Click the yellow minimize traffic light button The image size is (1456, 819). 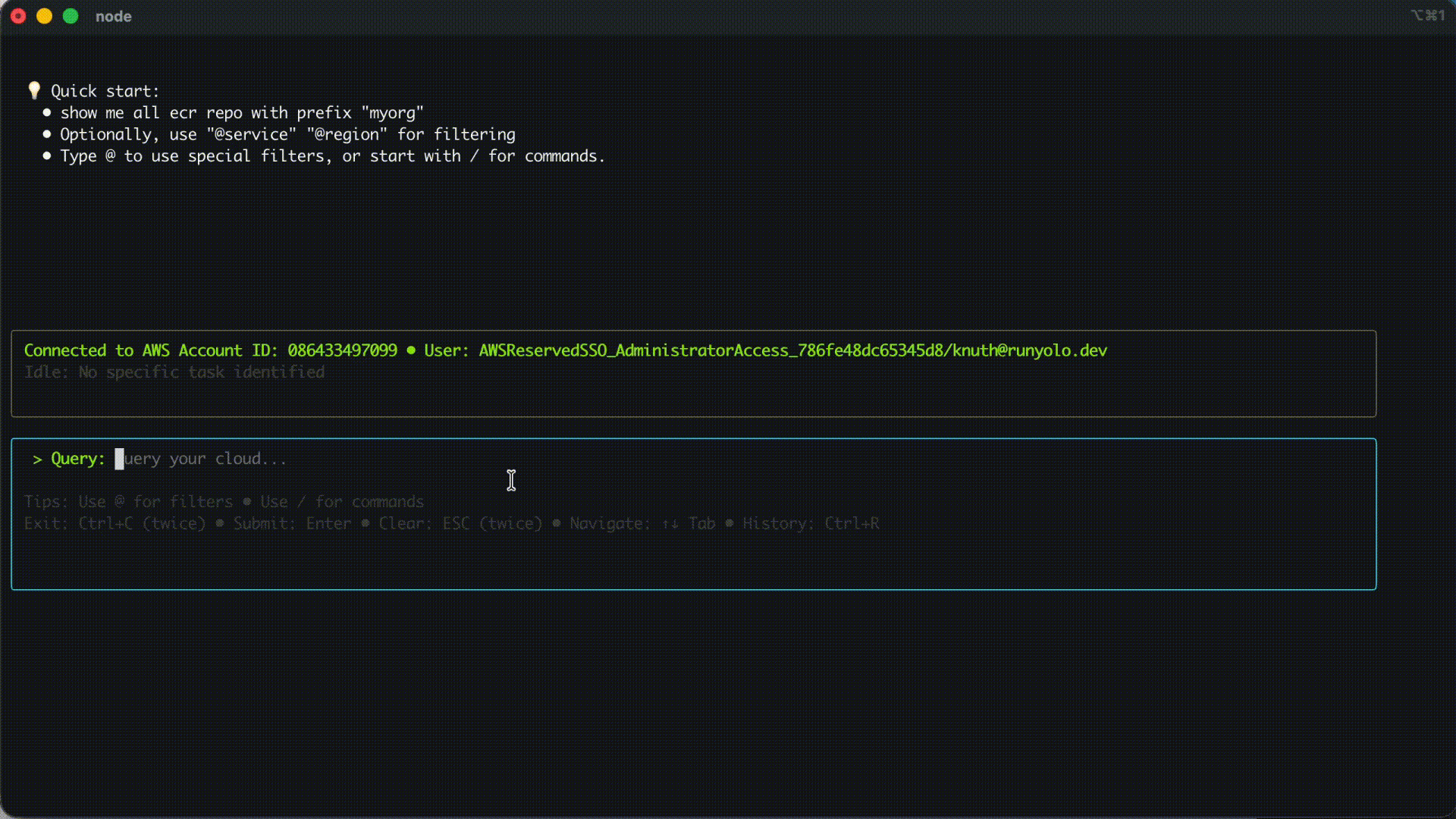[x=44, y=15]
